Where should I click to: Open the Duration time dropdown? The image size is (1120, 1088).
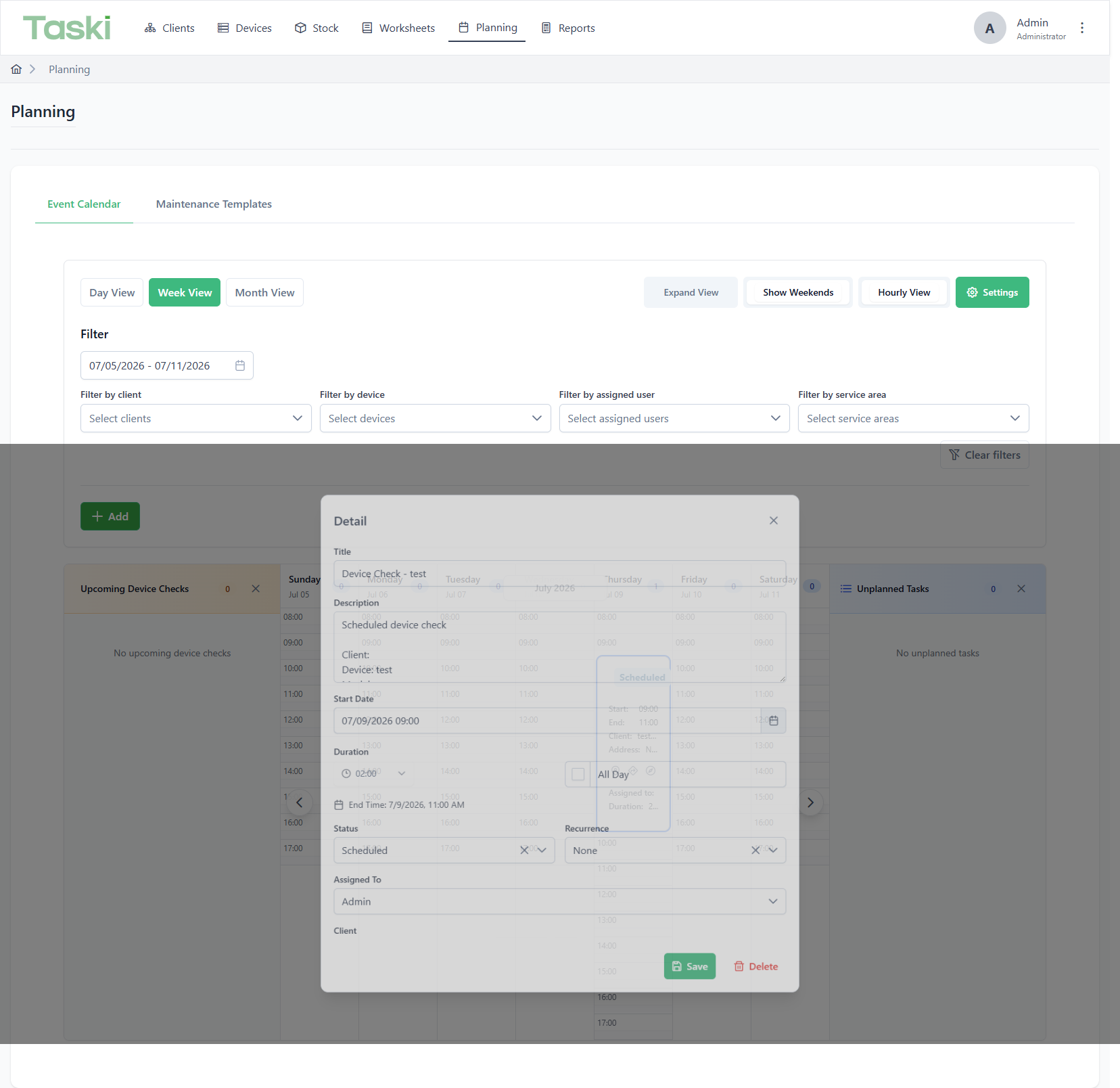tap(374, 773)
